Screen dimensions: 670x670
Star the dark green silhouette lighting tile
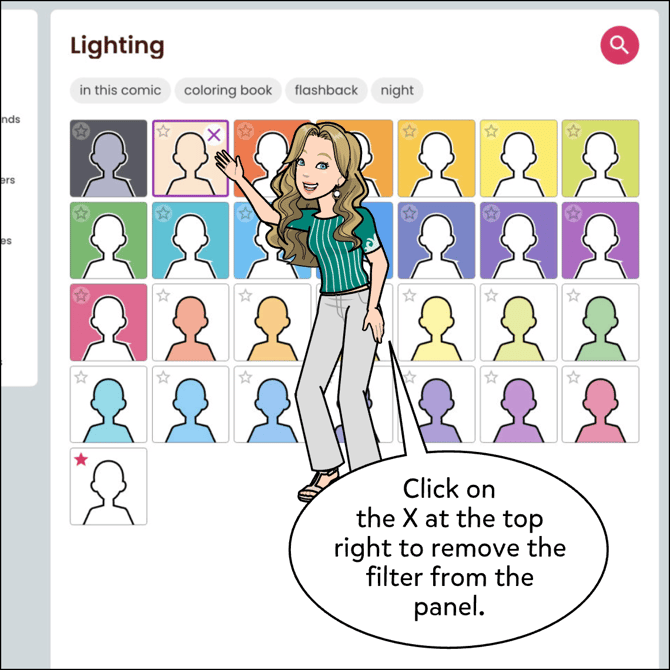point(573,295)
